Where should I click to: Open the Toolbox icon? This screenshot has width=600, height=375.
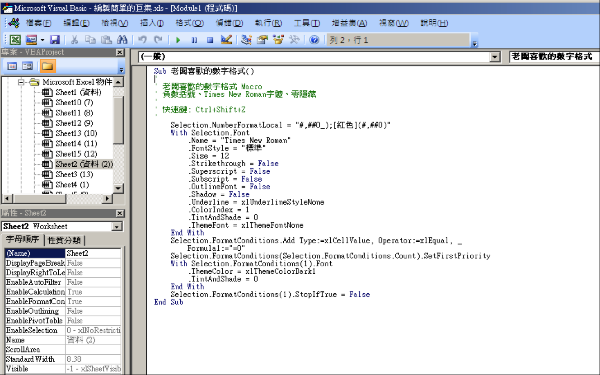point(294,40)
